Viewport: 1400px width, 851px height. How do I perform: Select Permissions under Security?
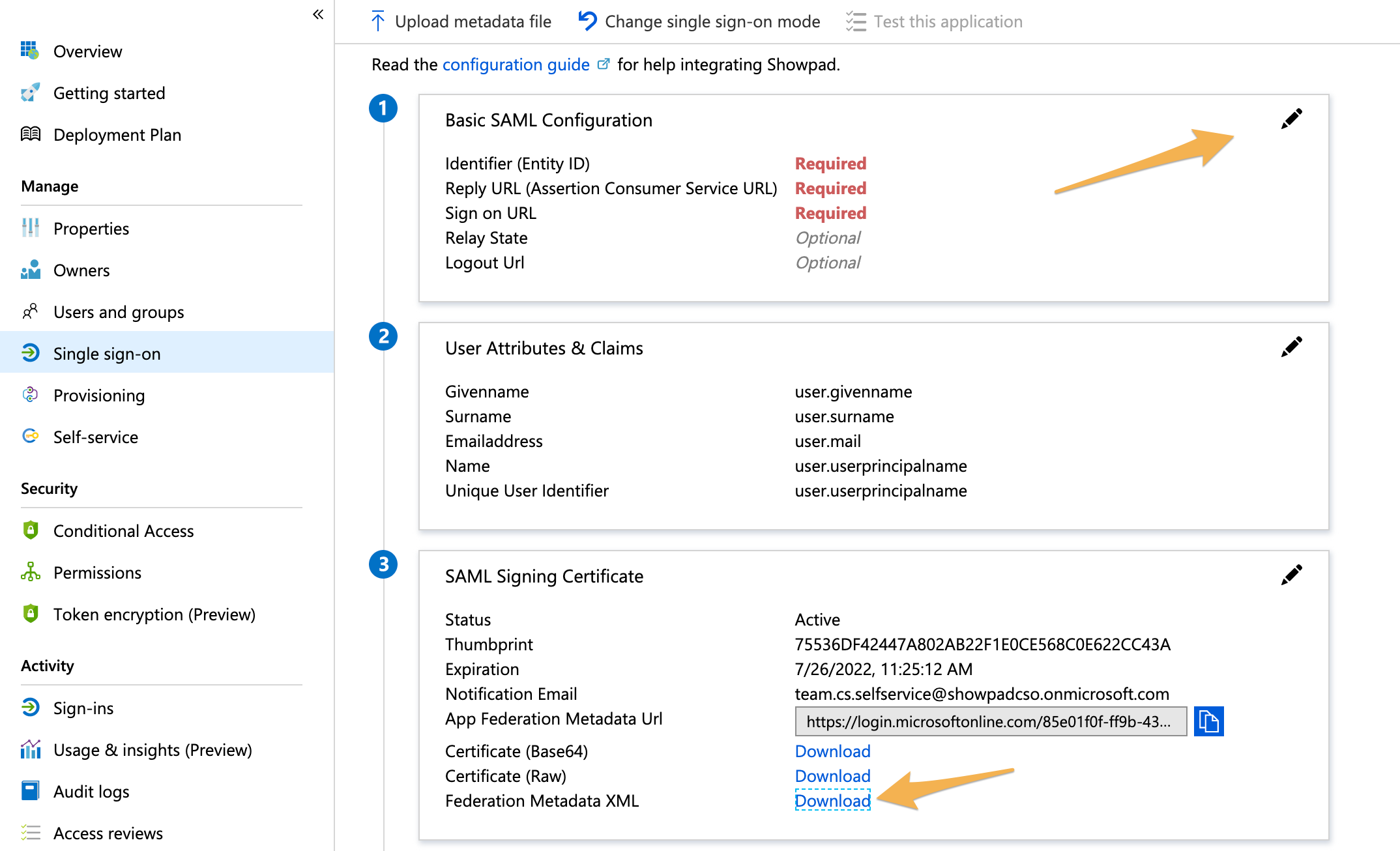(x=97, y=572)
